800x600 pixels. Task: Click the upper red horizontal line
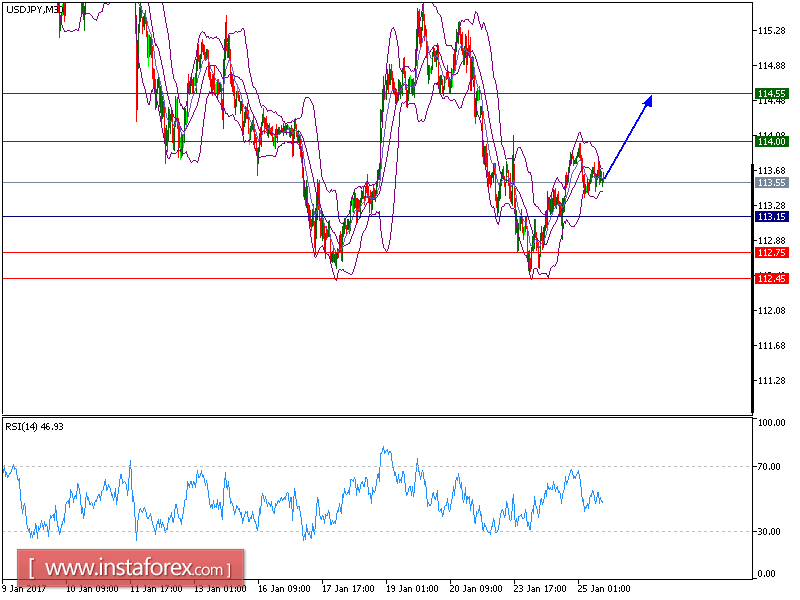(x=400, y=253)
